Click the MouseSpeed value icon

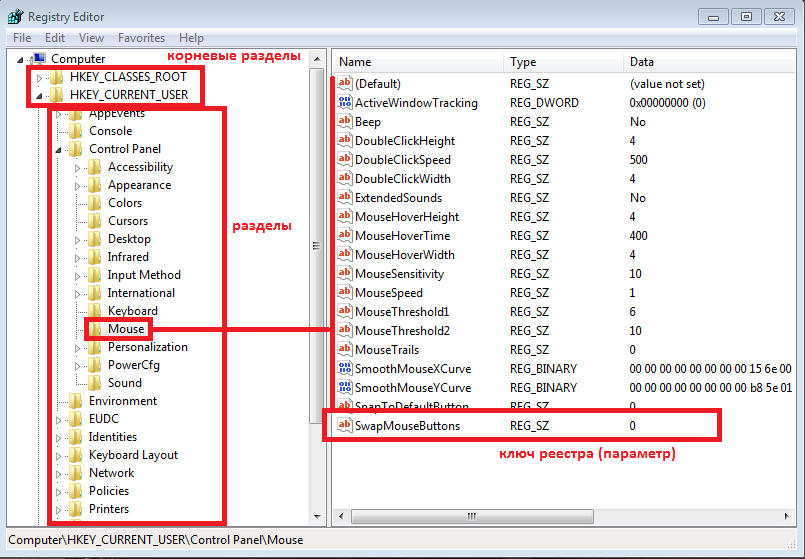[x=344, y=292]
